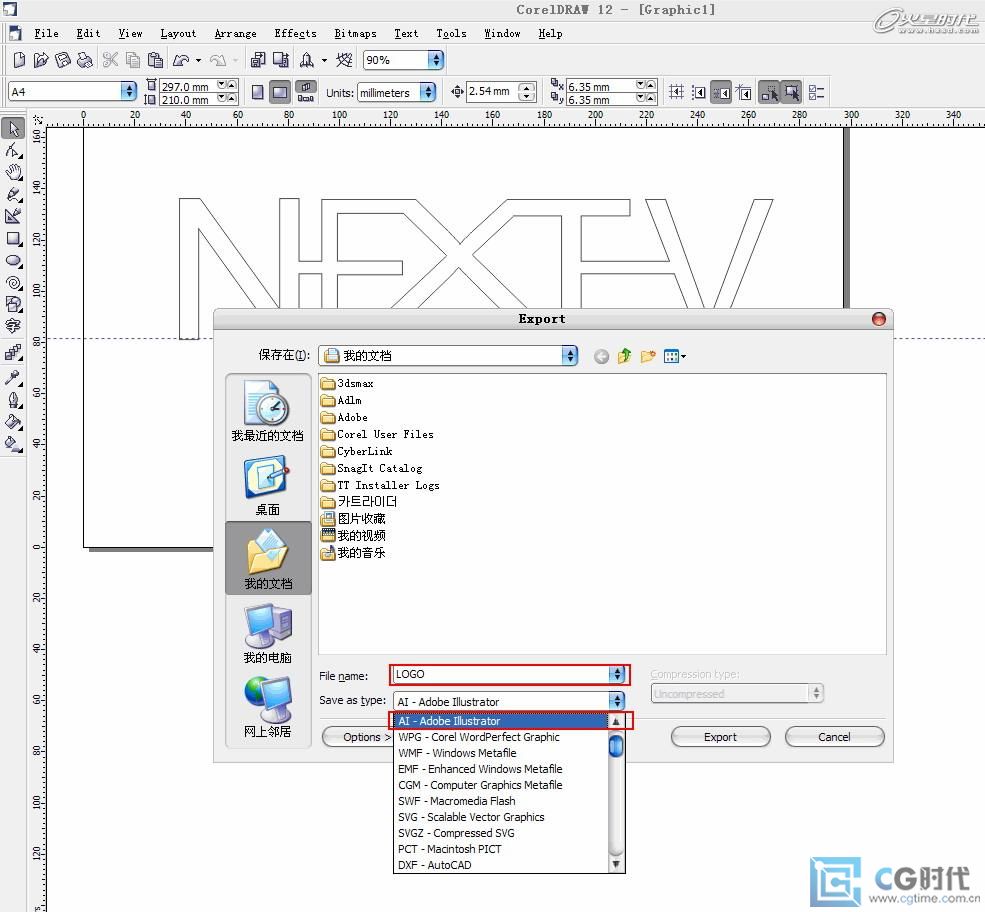The height and width of the screenshot is (912, 985).
Task: Click the File name input field
Action: [501, 674]
